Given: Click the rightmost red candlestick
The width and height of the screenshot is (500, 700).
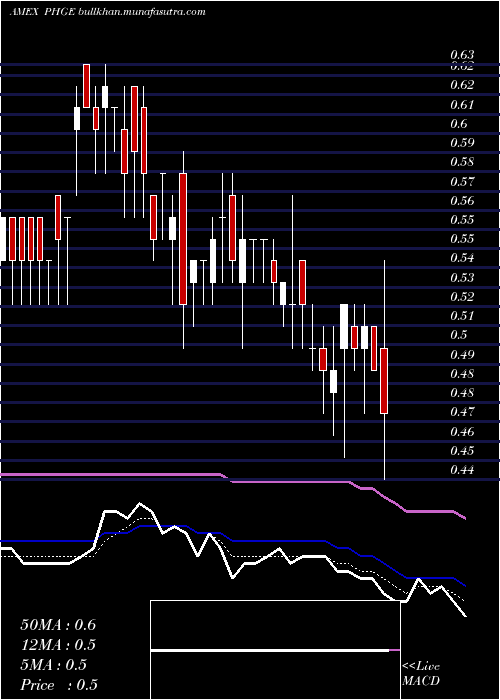Looking at the screenshot, I should click(x=384, y=381).
